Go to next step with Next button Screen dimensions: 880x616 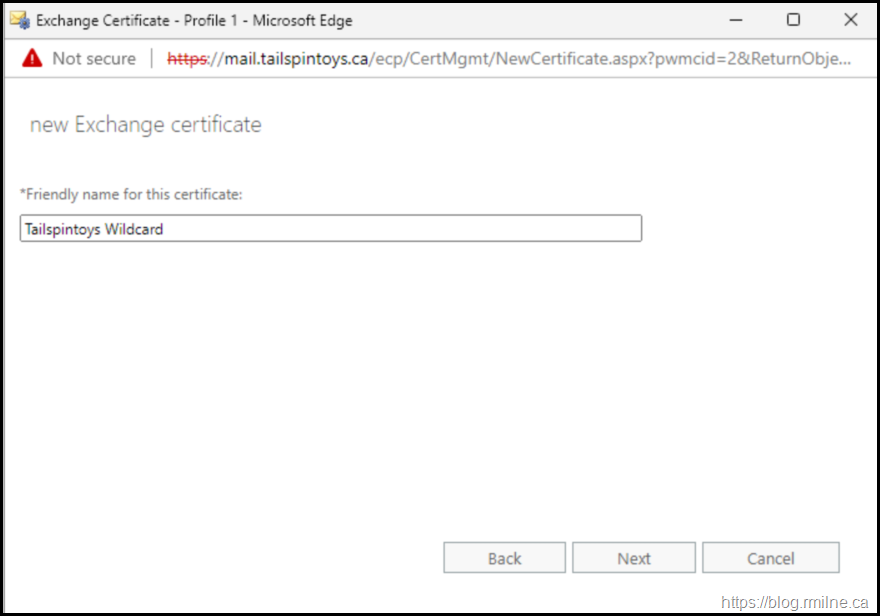(x=633, y=558)
